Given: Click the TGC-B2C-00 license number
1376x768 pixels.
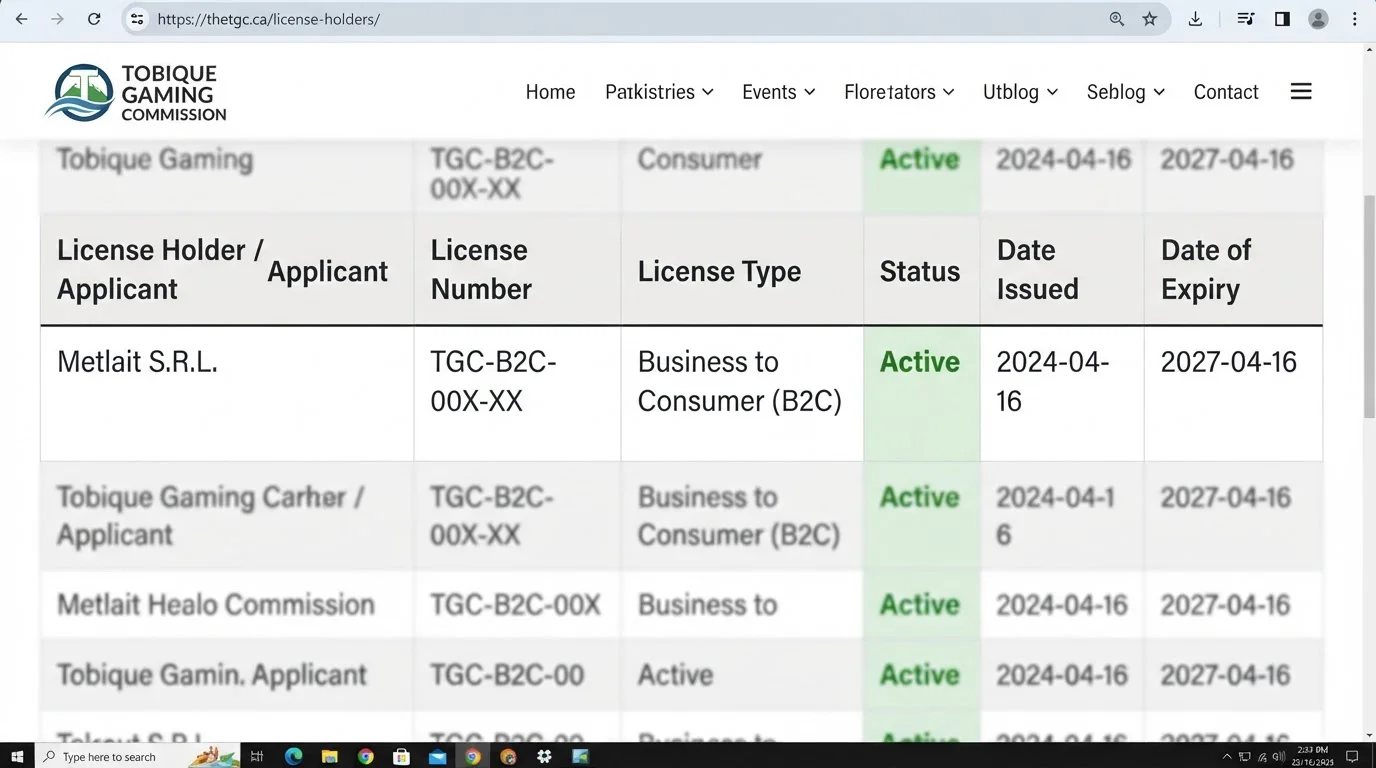Looking at the screenshot, I should 507,675.
